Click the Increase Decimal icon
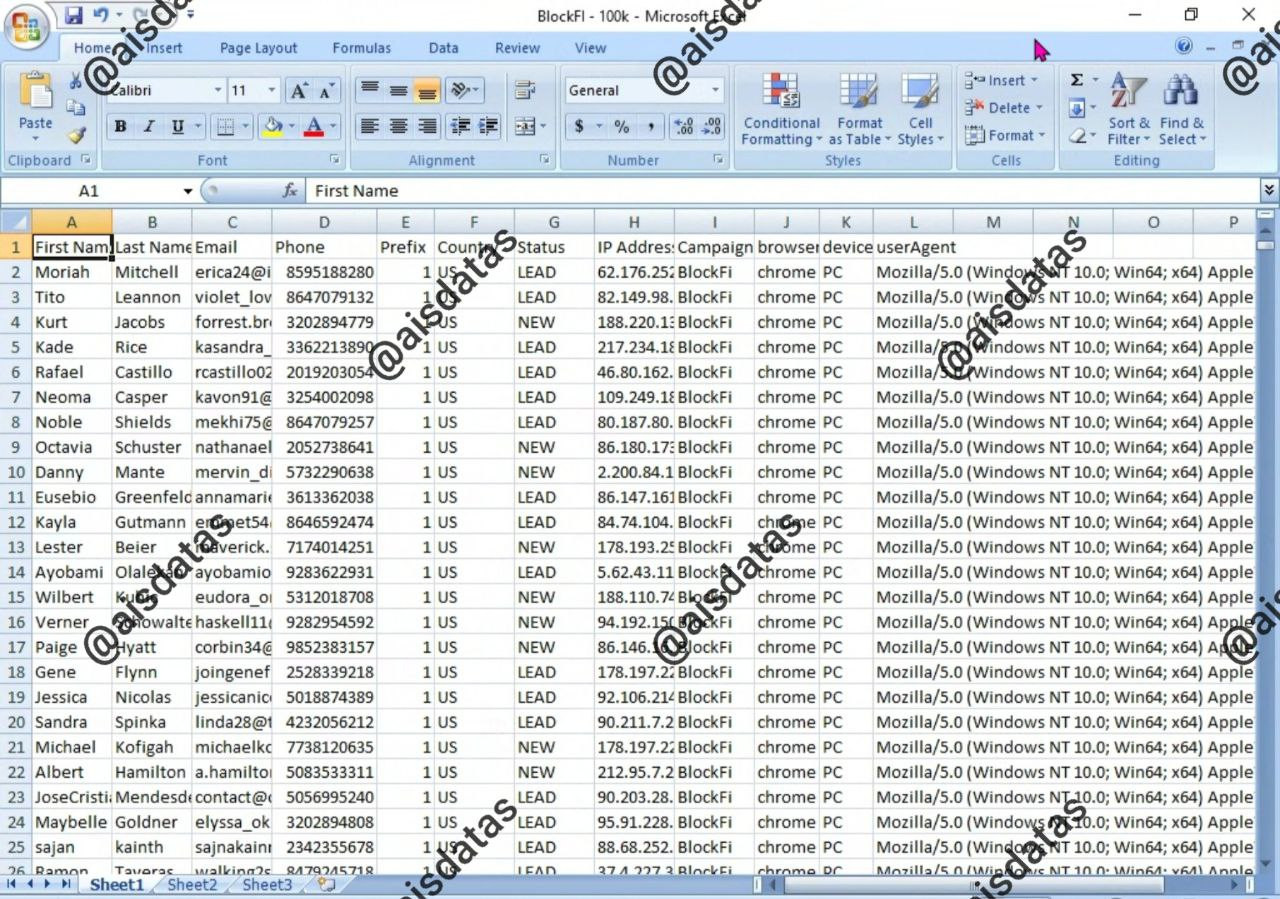Image resolution: width=1280 pixels, height=899 pixels. coord(684,126)
